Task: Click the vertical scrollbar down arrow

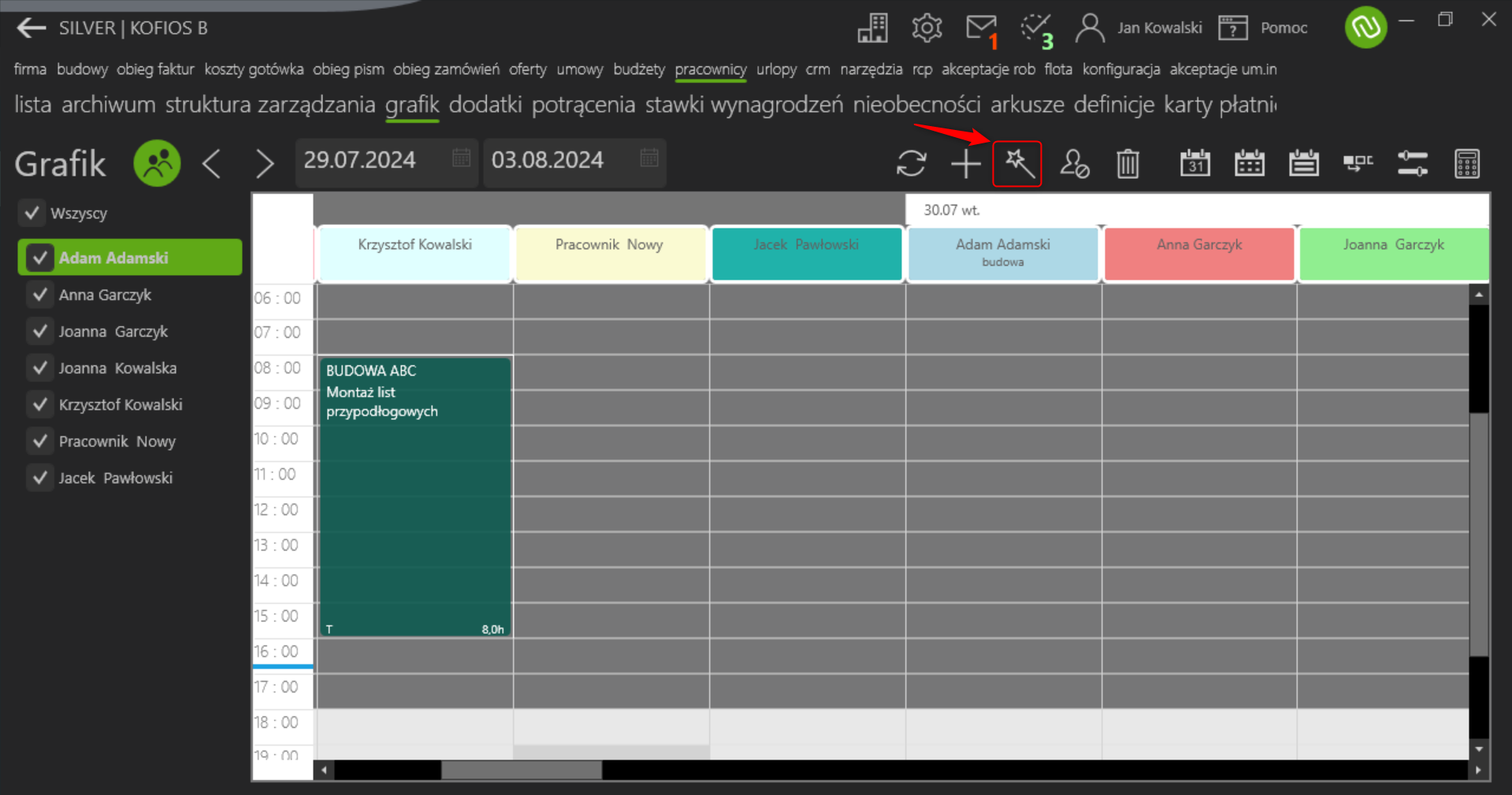Action: coord(1479,749)
